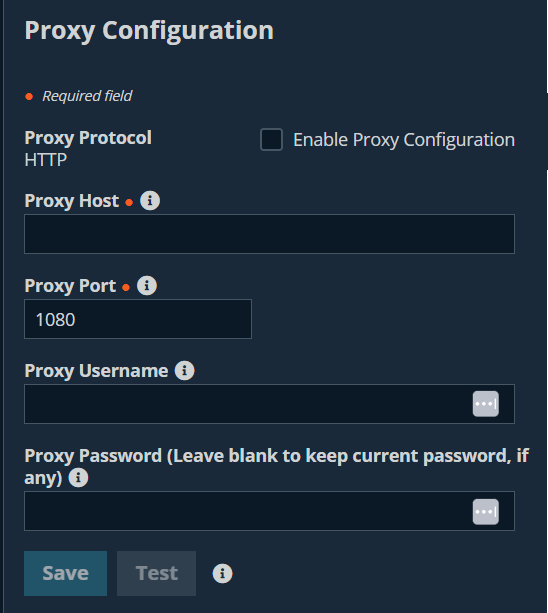Click the Test button
548x613 pixels.
pos(156,574)
